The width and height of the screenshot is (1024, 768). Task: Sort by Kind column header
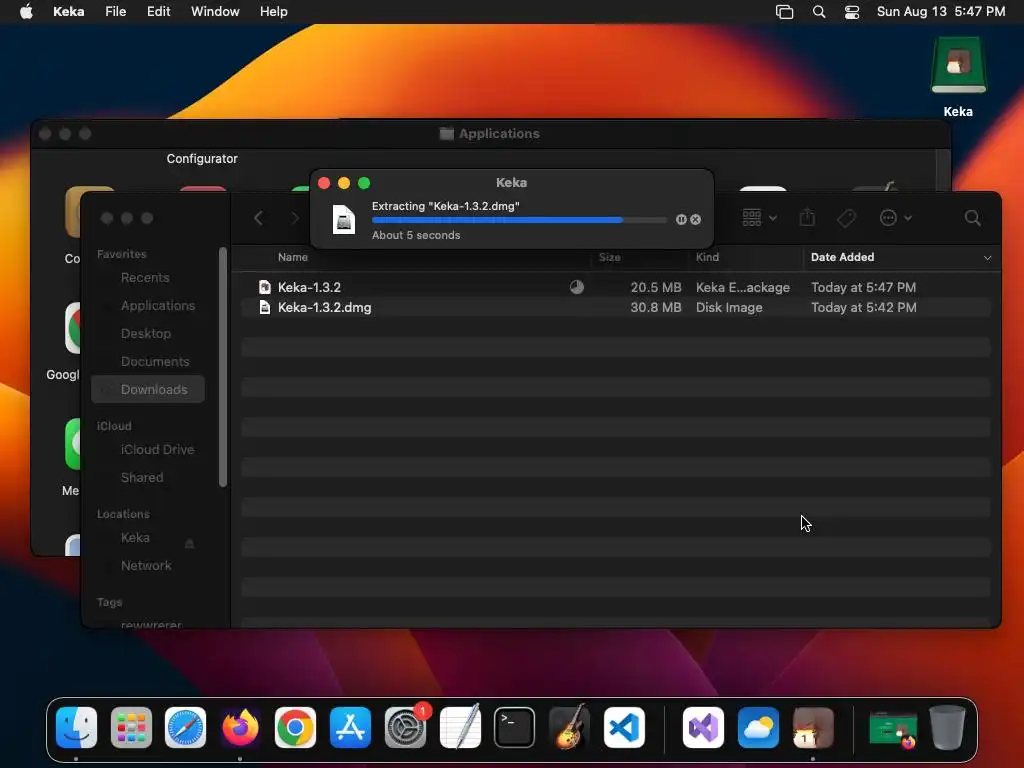pos(707,257)
